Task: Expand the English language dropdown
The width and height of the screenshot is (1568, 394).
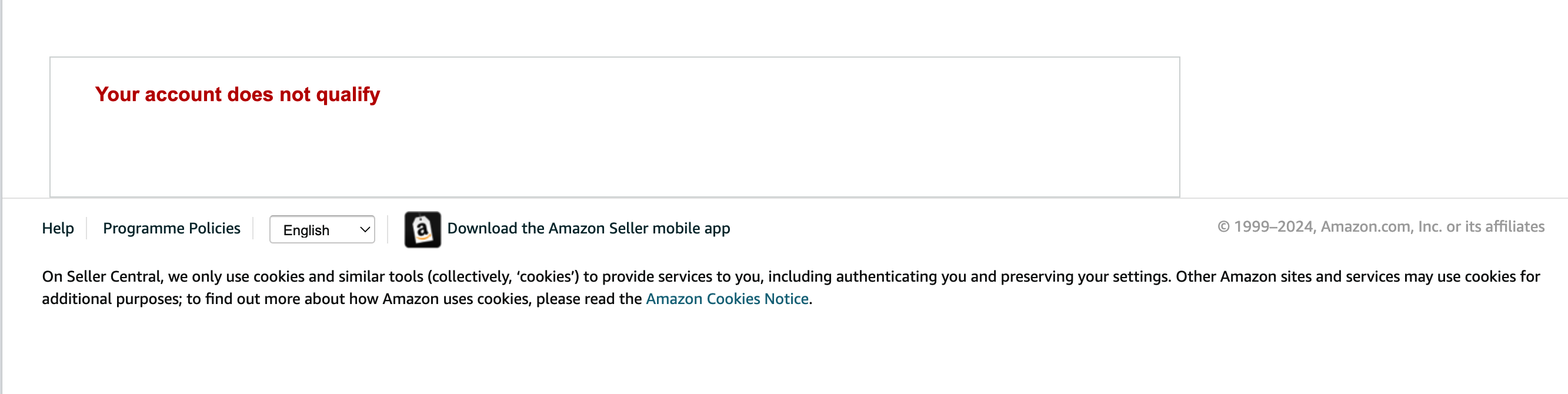Action: pyautogui.click(x=322, y=229)
